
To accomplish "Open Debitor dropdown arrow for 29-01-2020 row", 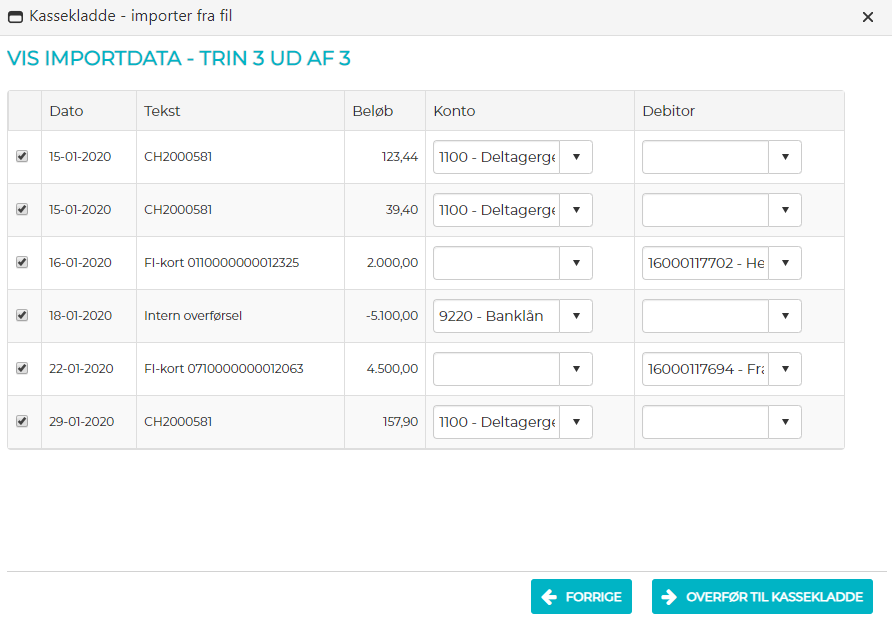I will (x=785, y=422).
